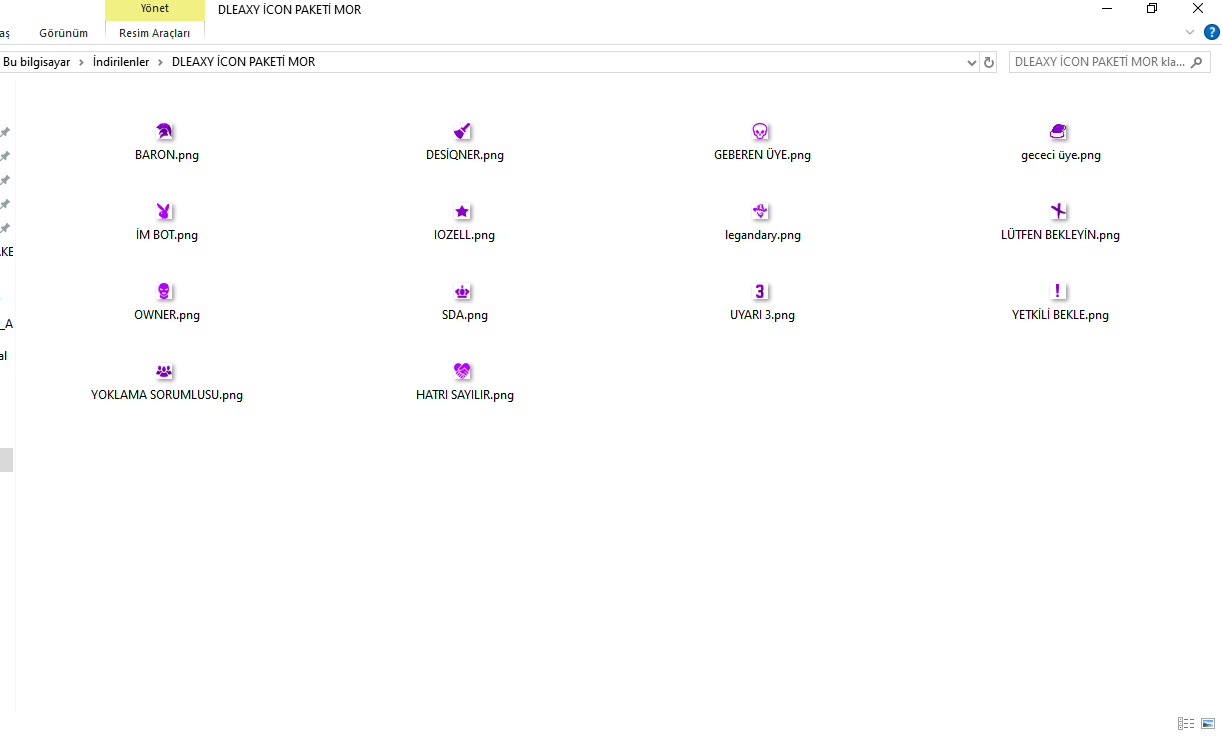Screen dimensions: 1222x736
Task: Select the IOZELL.png star icon
Action: tap(462, 211)
